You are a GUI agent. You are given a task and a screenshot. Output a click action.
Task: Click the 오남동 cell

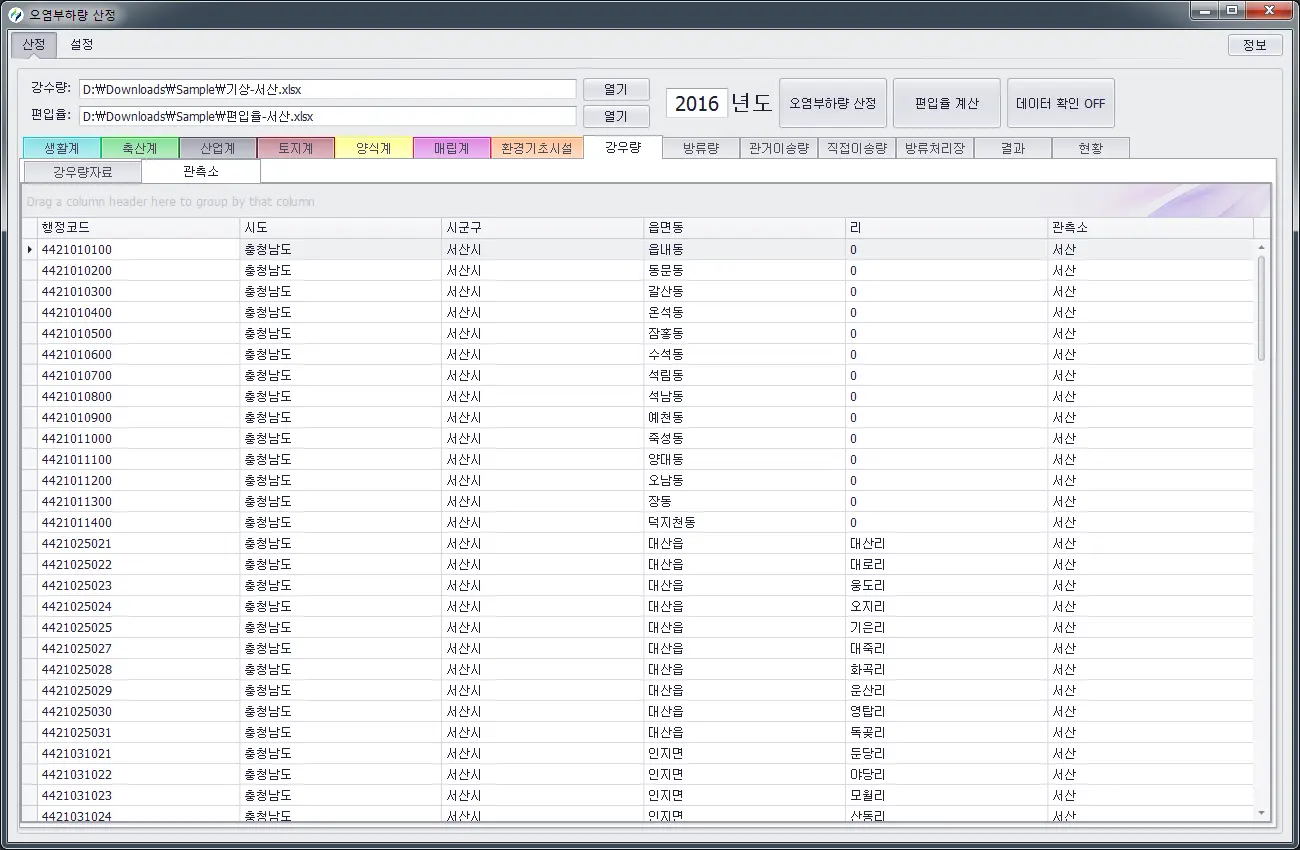pyautogui.click(x=745, y=480)
